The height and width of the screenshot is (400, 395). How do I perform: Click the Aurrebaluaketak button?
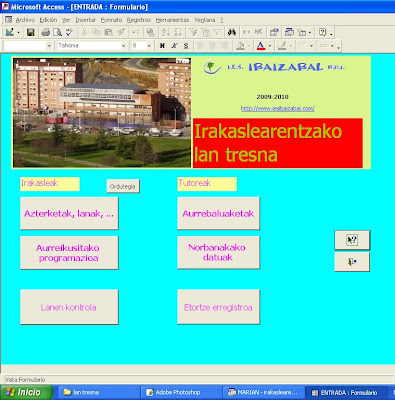pyautogui.click(x=218, y=213)
